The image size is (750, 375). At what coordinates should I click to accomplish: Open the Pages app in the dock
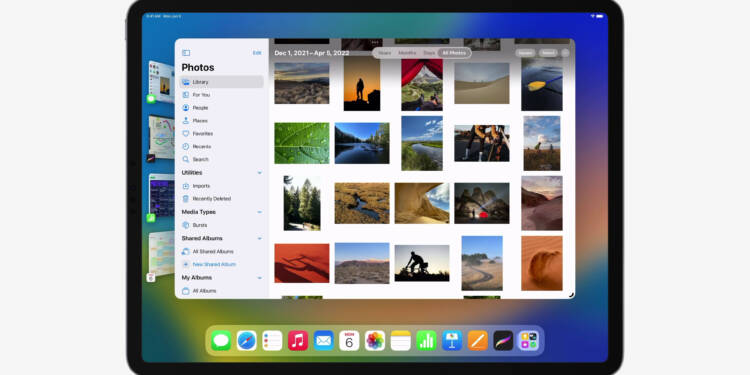coord(478,341)
